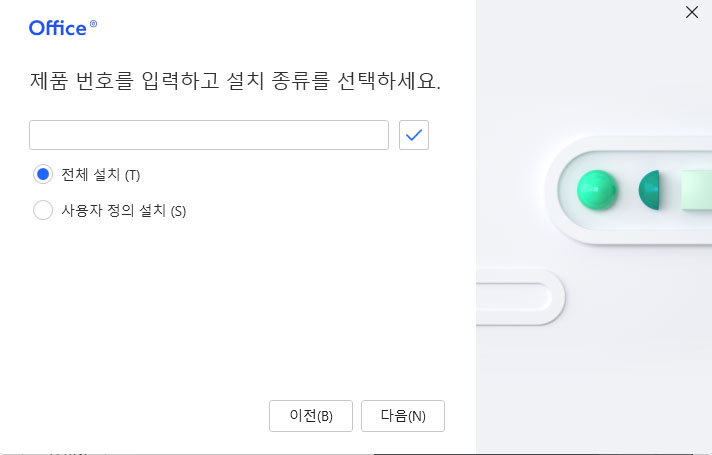Click the heading 제품 번호를 입력하고 설치 종류를 선택하세요

235,81
